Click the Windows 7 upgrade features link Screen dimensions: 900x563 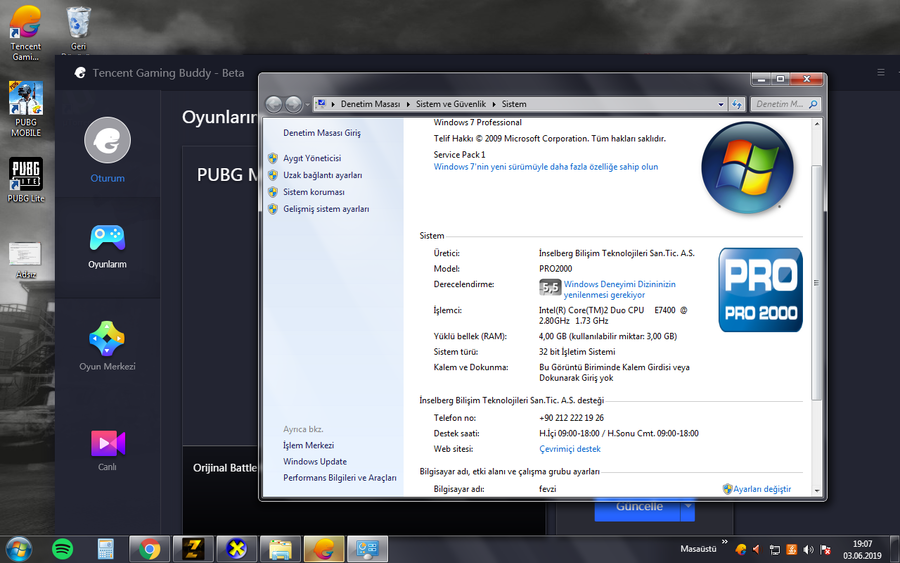click(x=545, y=166)
